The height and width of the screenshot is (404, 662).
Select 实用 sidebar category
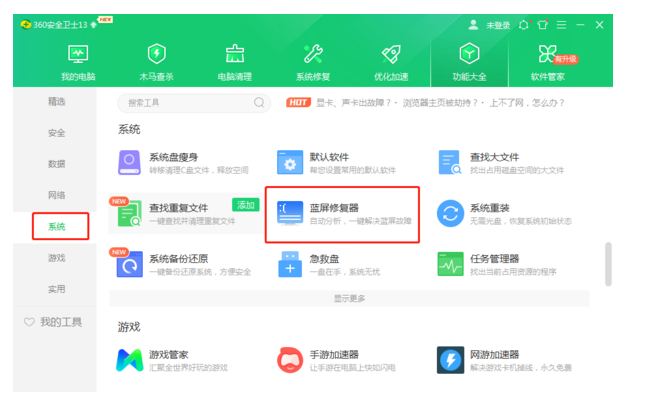coord(57,289)
